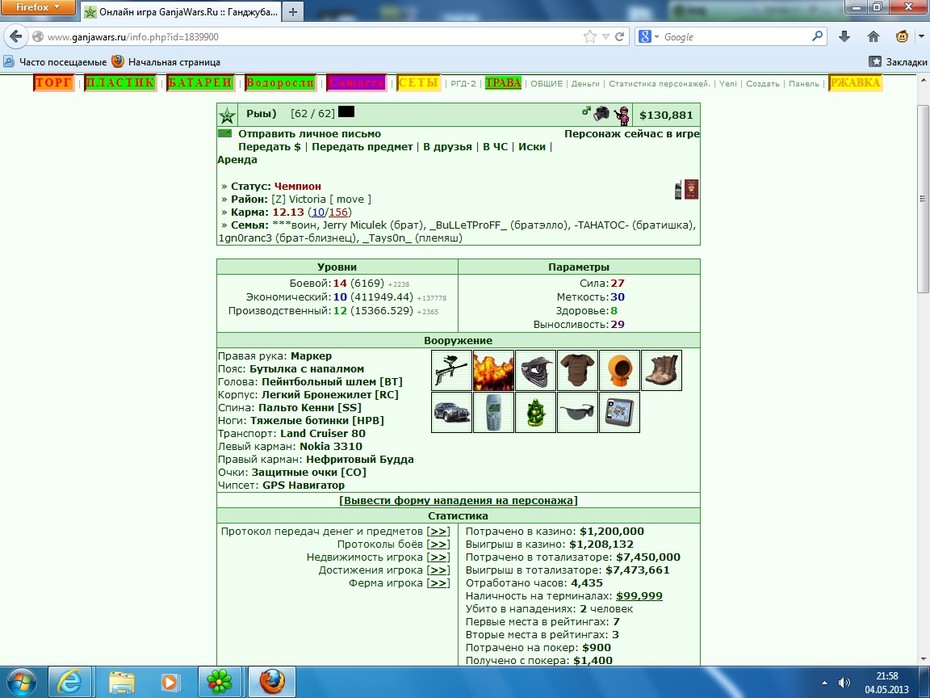The height and width of the screenshot is (698, 930).
Task: Open Internet Explorer from taskbar
Action: coord(69,682)
